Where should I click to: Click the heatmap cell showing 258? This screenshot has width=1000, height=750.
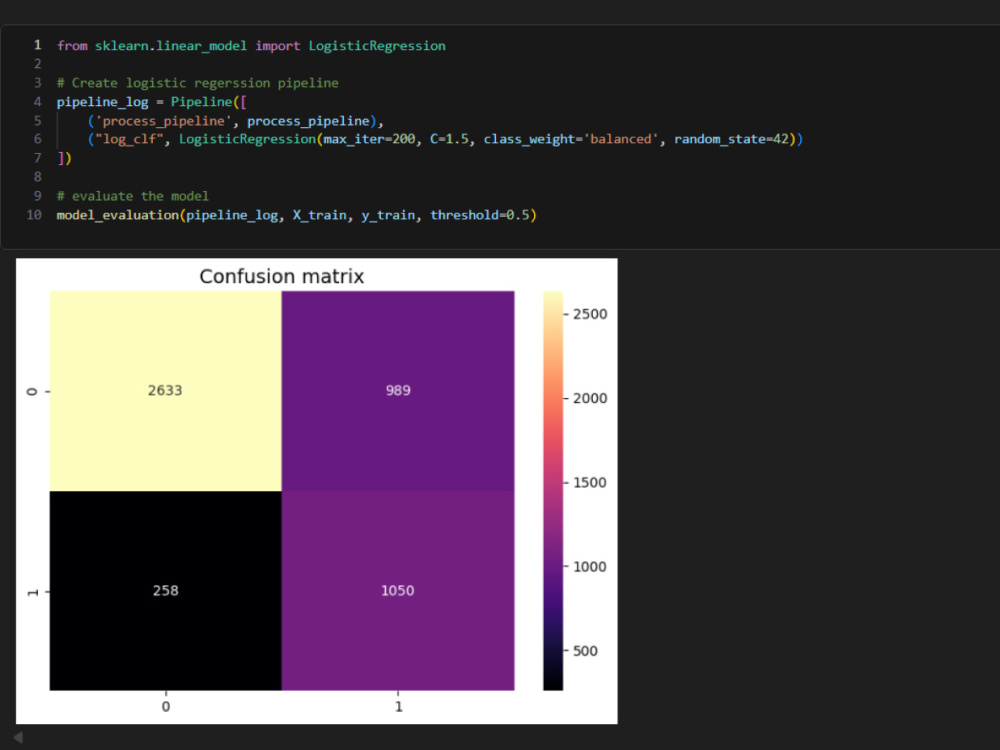[165, 591]
